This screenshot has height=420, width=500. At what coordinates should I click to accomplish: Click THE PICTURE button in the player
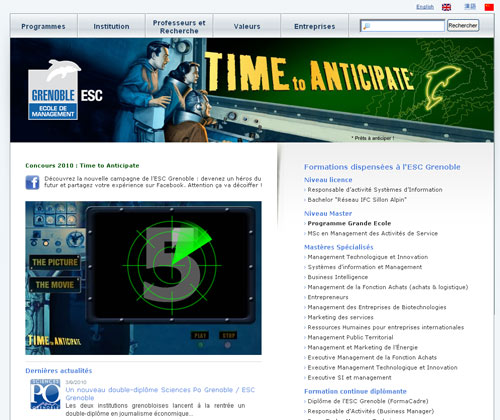point(55,262)
